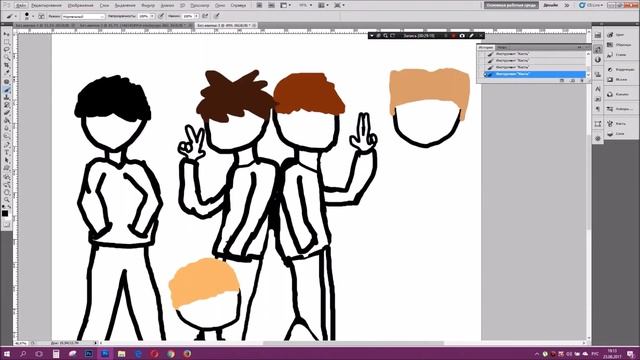This screenshot has height=360, width=640.
Task: Click the pencil icon on recording bar
Action: 471,36
